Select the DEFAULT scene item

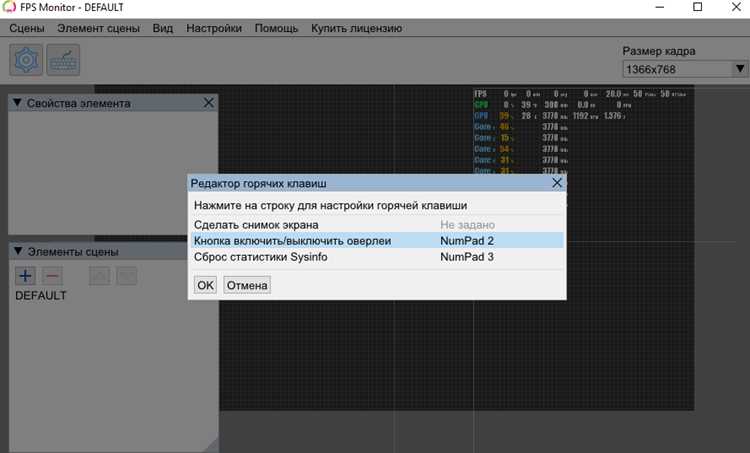[x=41, y=296]
